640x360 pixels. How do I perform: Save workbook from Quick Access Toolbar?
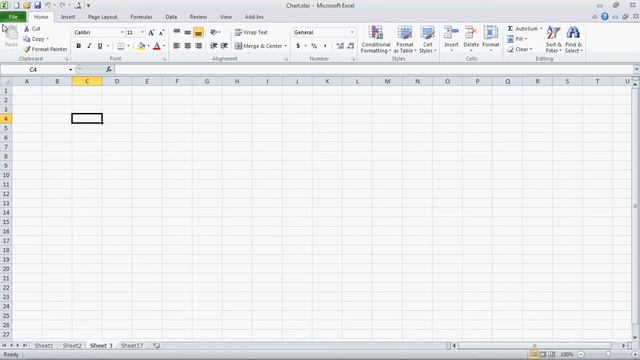(37, 5)
